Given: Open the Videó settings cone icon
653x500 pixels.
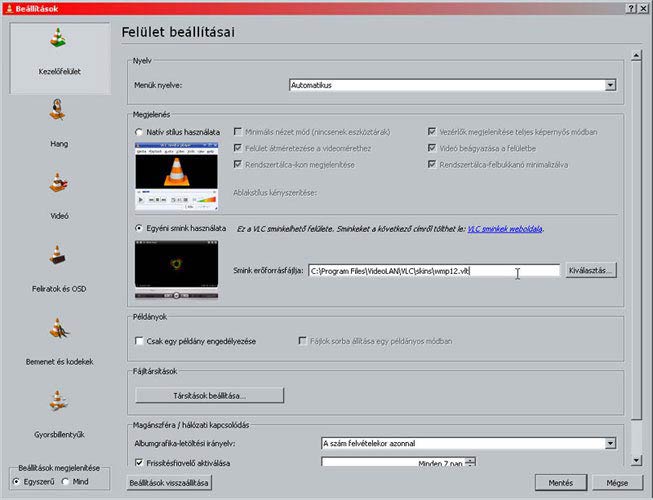Looking at the screenshot, I should (x=59, y=182).
